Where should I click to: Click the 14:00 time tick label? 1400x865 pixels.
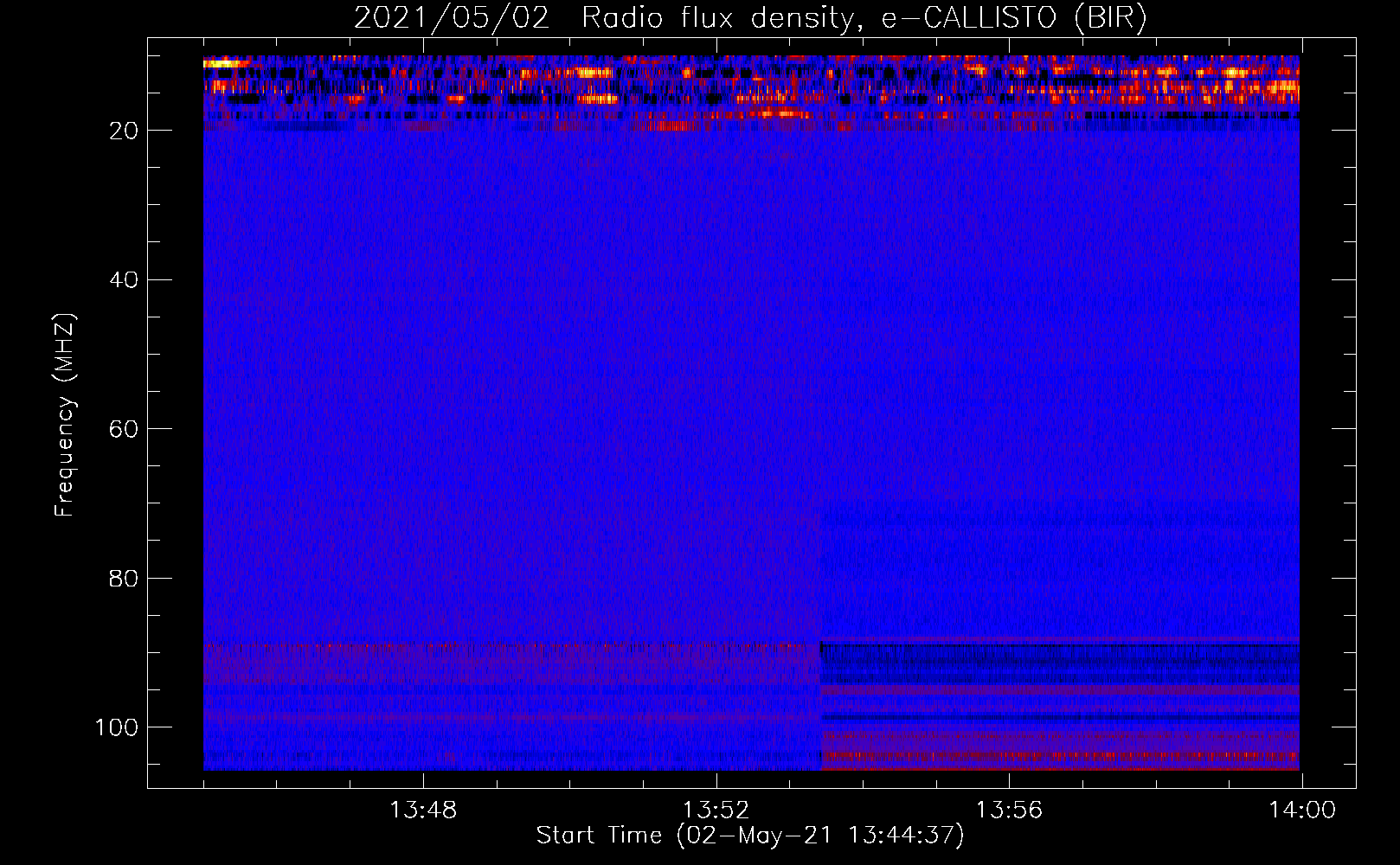[1302, 811]
